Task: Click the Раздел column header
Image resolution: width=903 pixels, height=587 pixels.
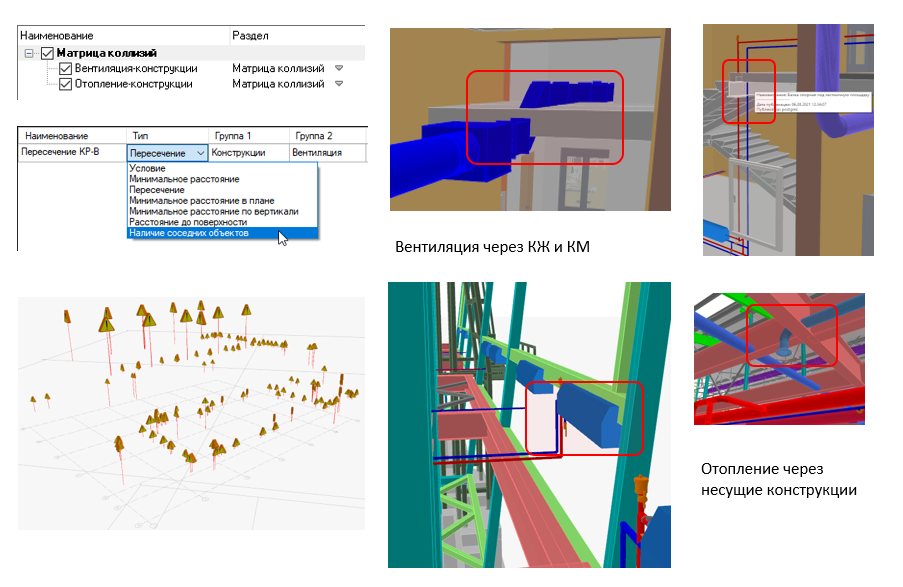Action: pos(250,34)
